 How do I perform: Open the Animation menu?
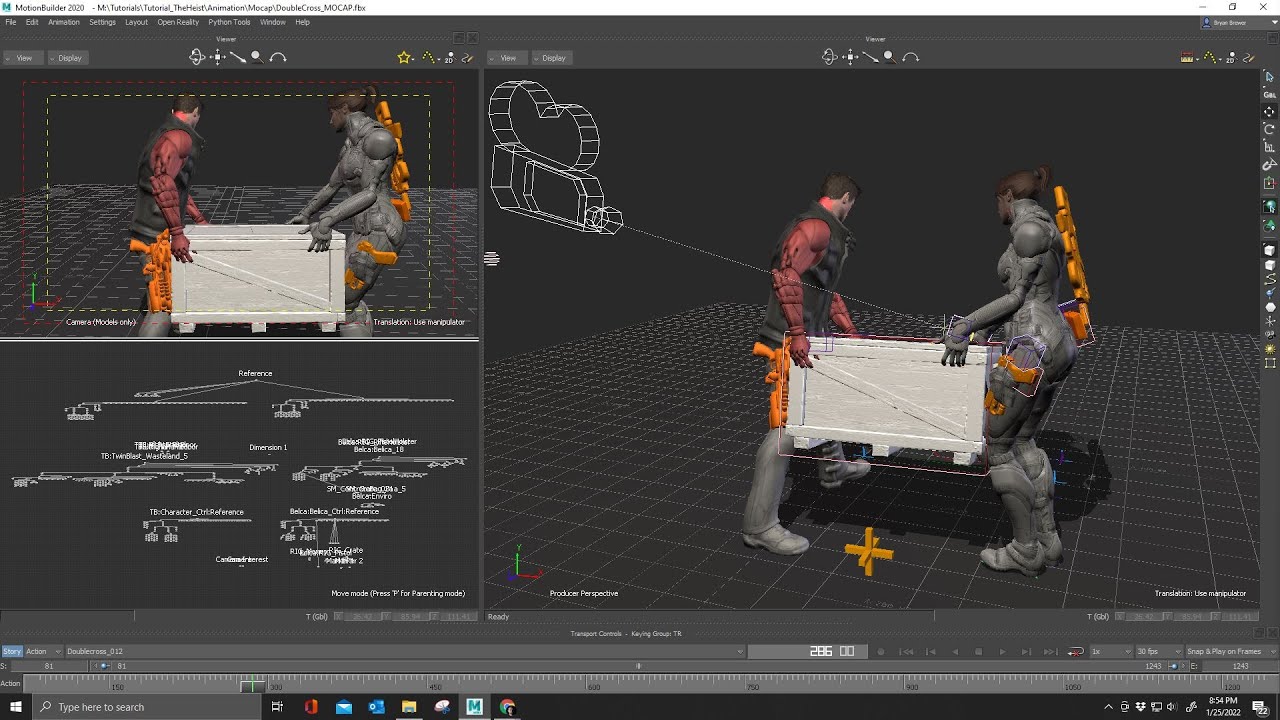tap(64, 22)
